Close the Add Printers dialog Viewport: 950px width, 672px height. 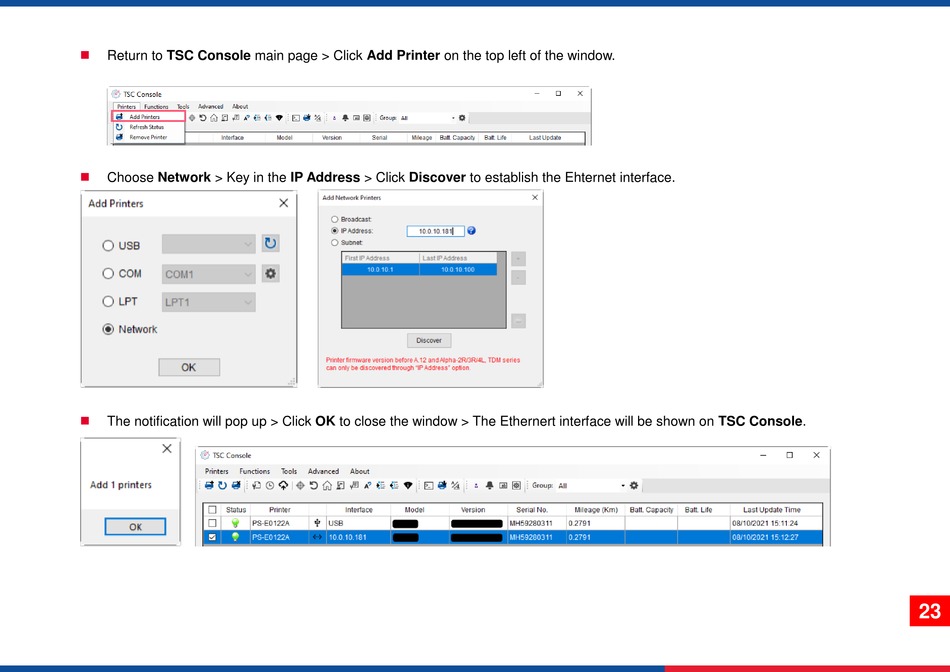(284, 203)
